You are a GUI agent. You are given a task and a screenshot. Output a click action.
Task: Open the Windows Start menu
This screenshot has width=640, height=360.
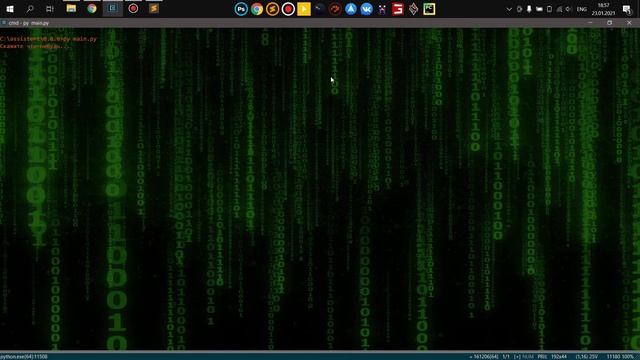tap(10, 9)
